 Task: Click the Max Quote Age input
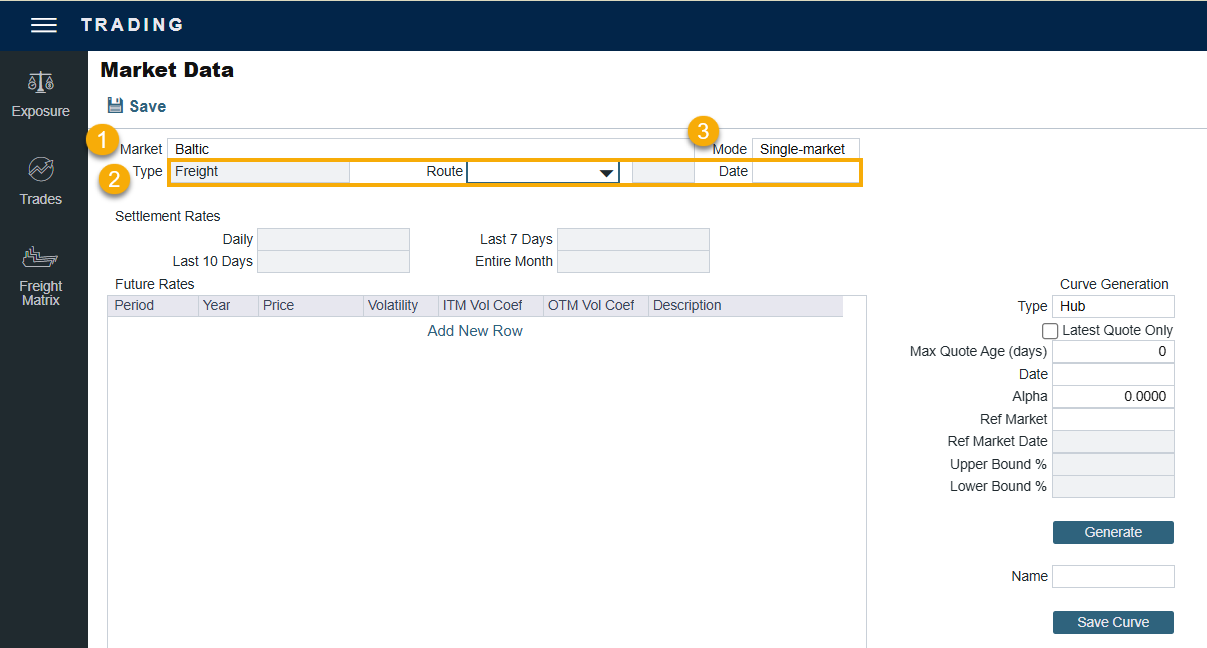[x=1112, y=352]
